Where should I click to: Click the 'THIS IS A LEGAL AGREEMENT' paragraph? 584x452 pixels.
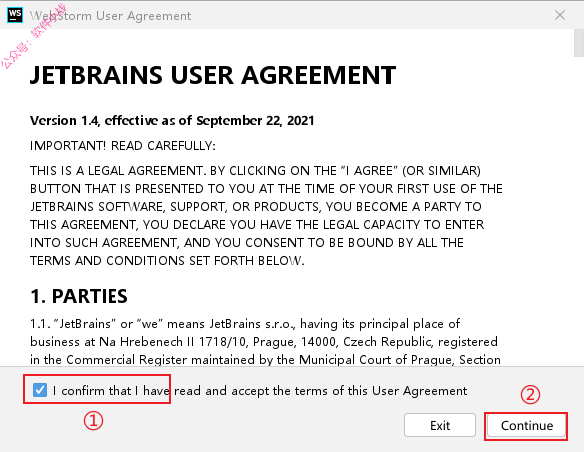pyautogui.click(x=266, y=216)
